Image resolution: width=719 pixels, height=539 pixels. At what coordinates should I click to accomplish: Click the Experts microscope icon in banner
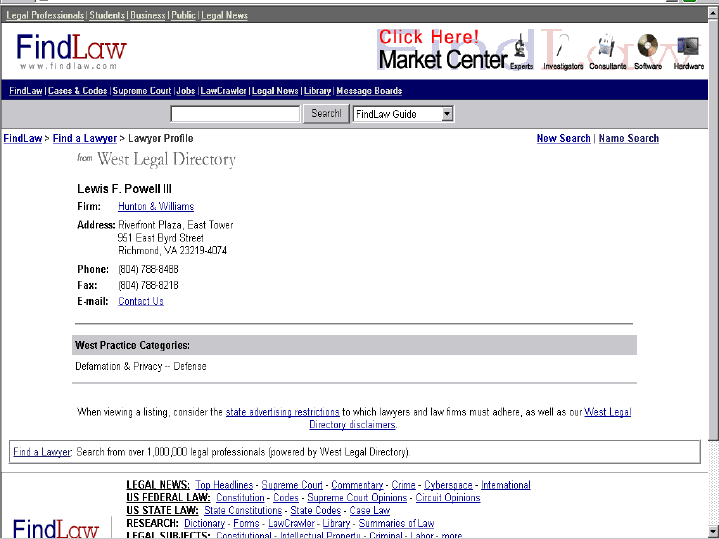tap(521, 51)
